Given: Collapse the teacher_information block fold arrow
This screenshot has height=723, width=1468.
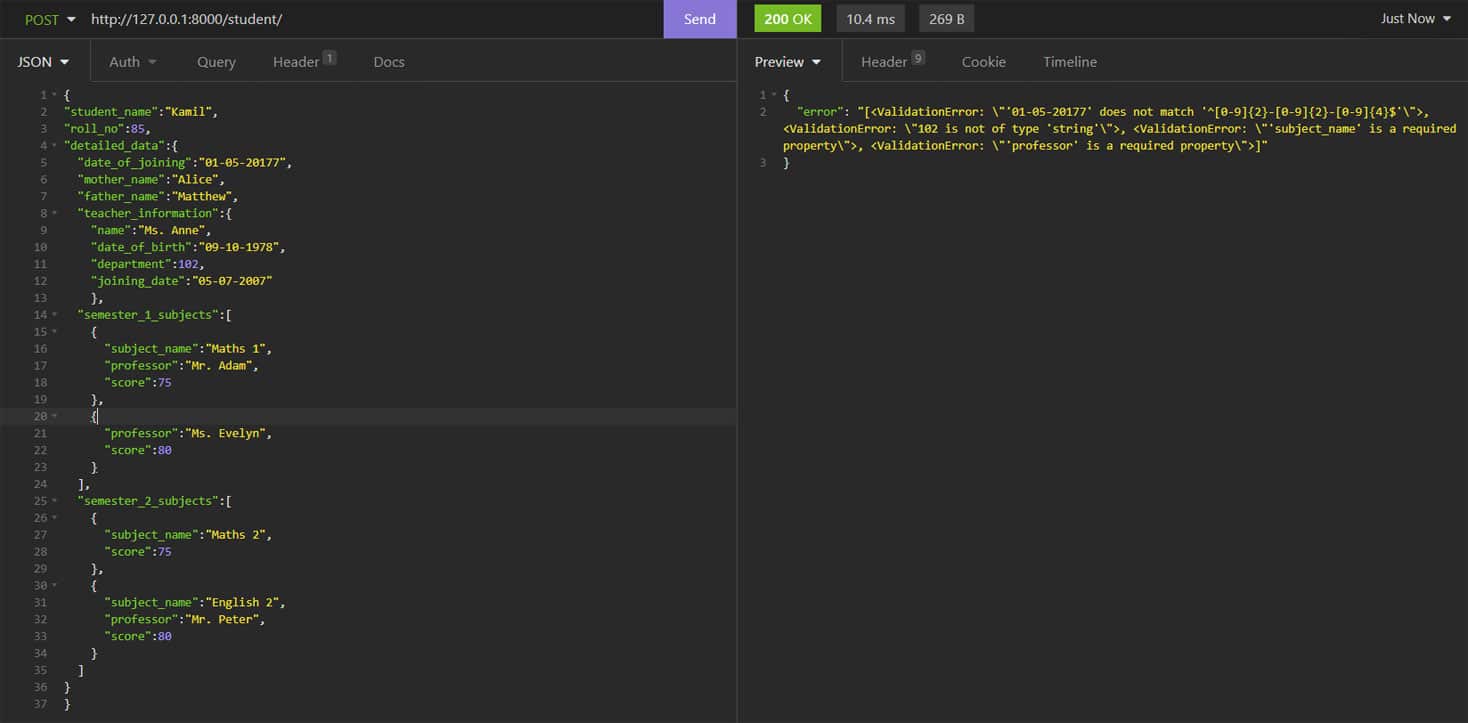Looking at the screenshot, I should coord(54,213).
